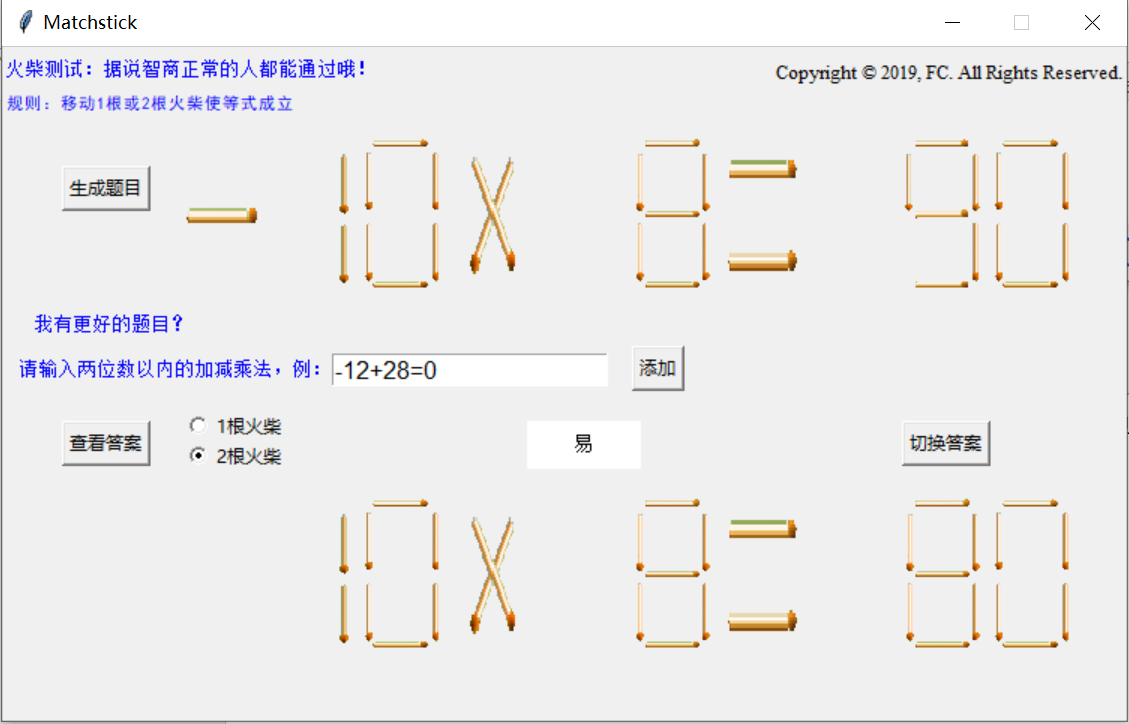Click the matchstick digit 8 in the top puzzle

(x=673, y=214)
